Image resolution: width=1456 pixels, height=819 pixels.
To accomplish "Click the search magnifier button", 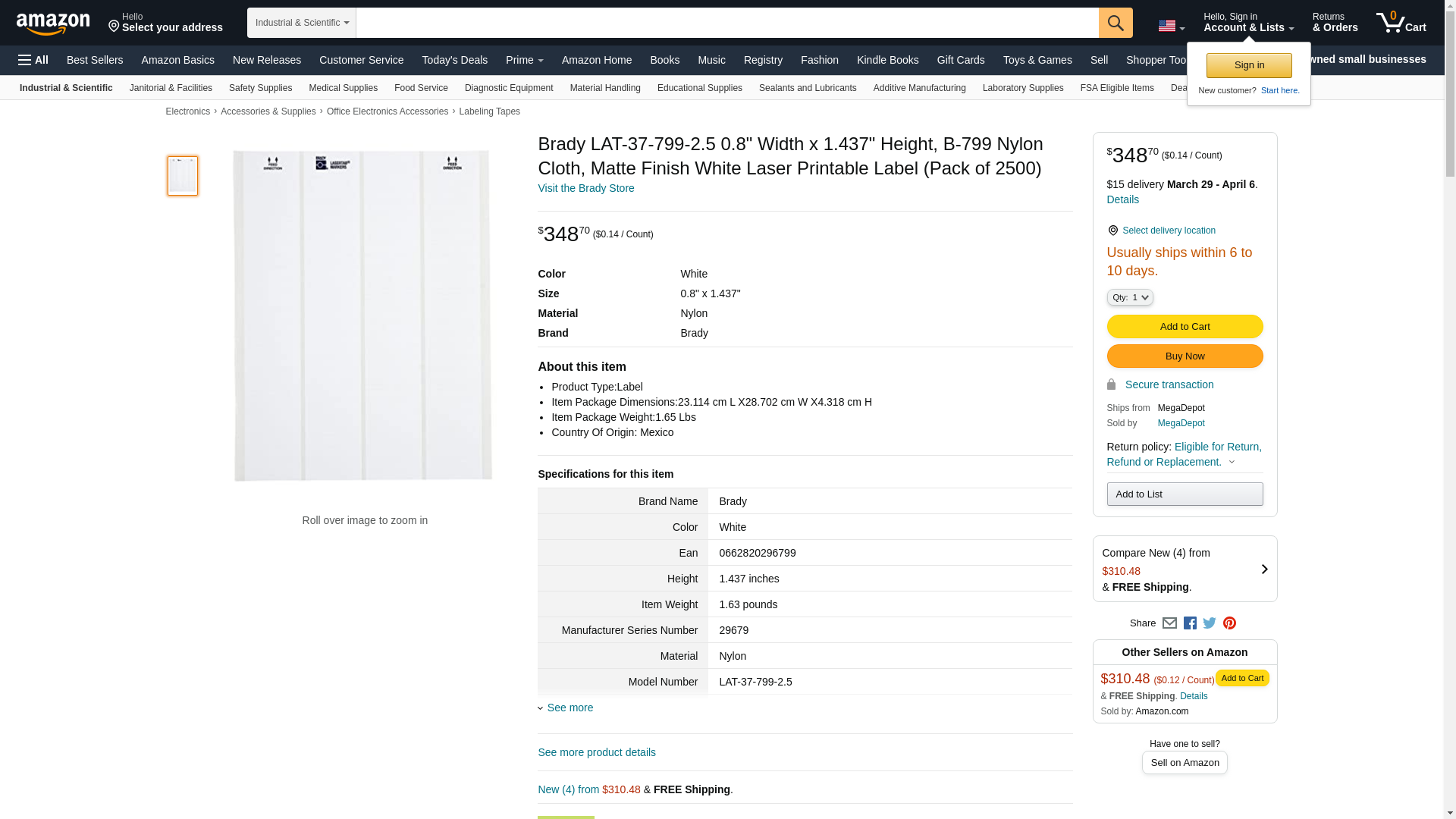I will pos(1115,23).
